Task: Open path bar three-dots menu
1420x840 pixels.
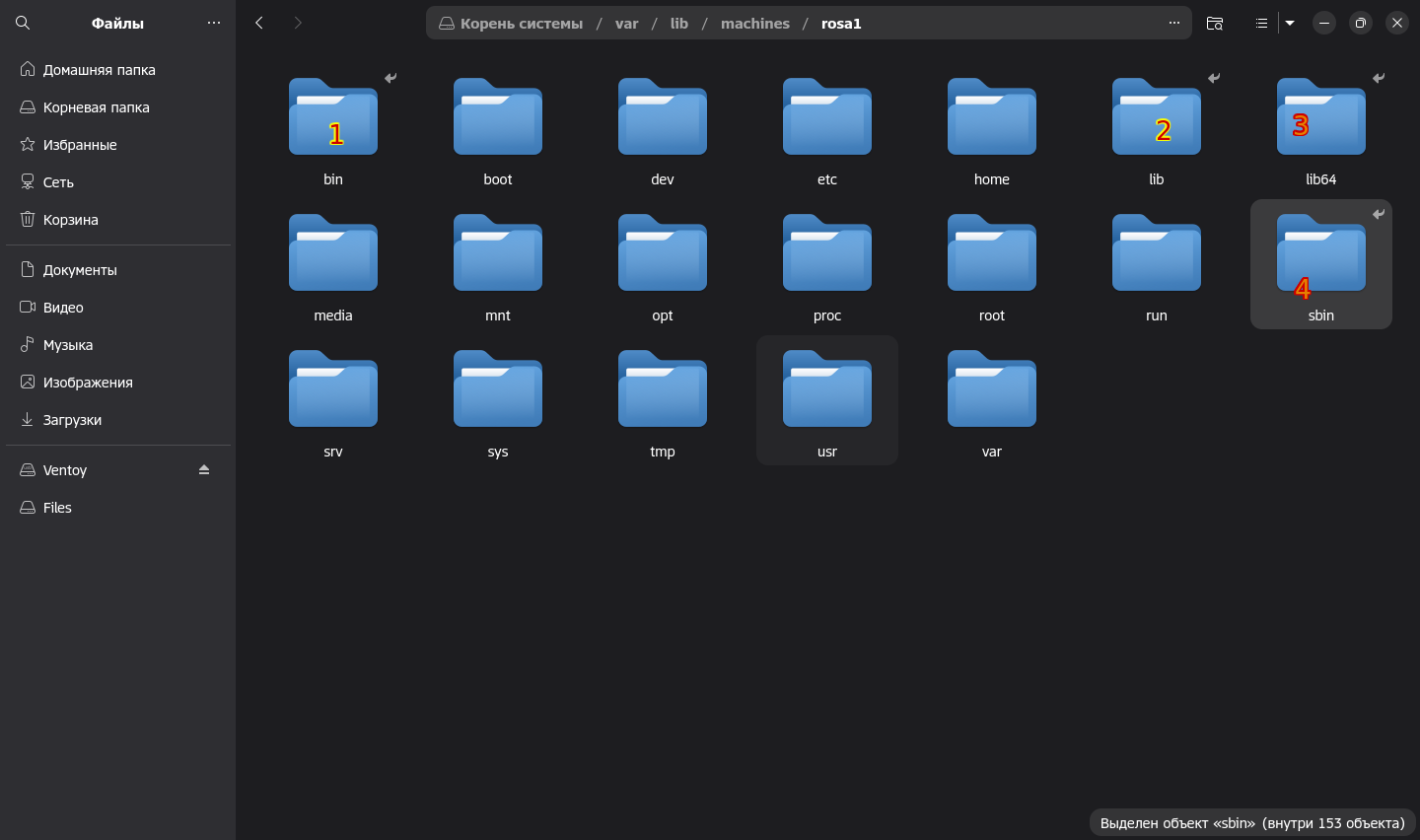Action: tap(1173, 23)
